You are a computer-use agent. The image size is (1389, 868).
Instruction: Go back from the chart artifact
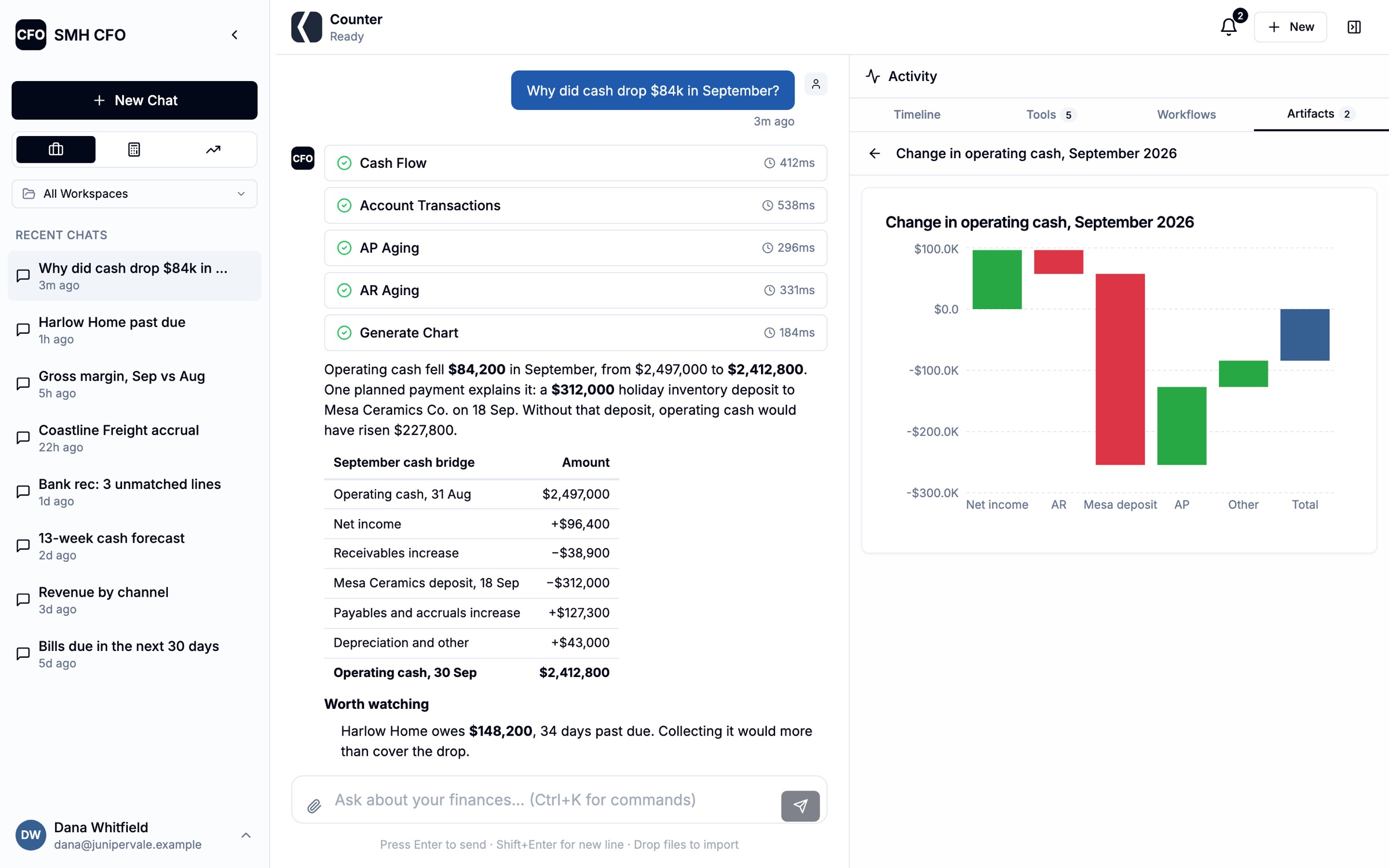click(x=874, y=153)
